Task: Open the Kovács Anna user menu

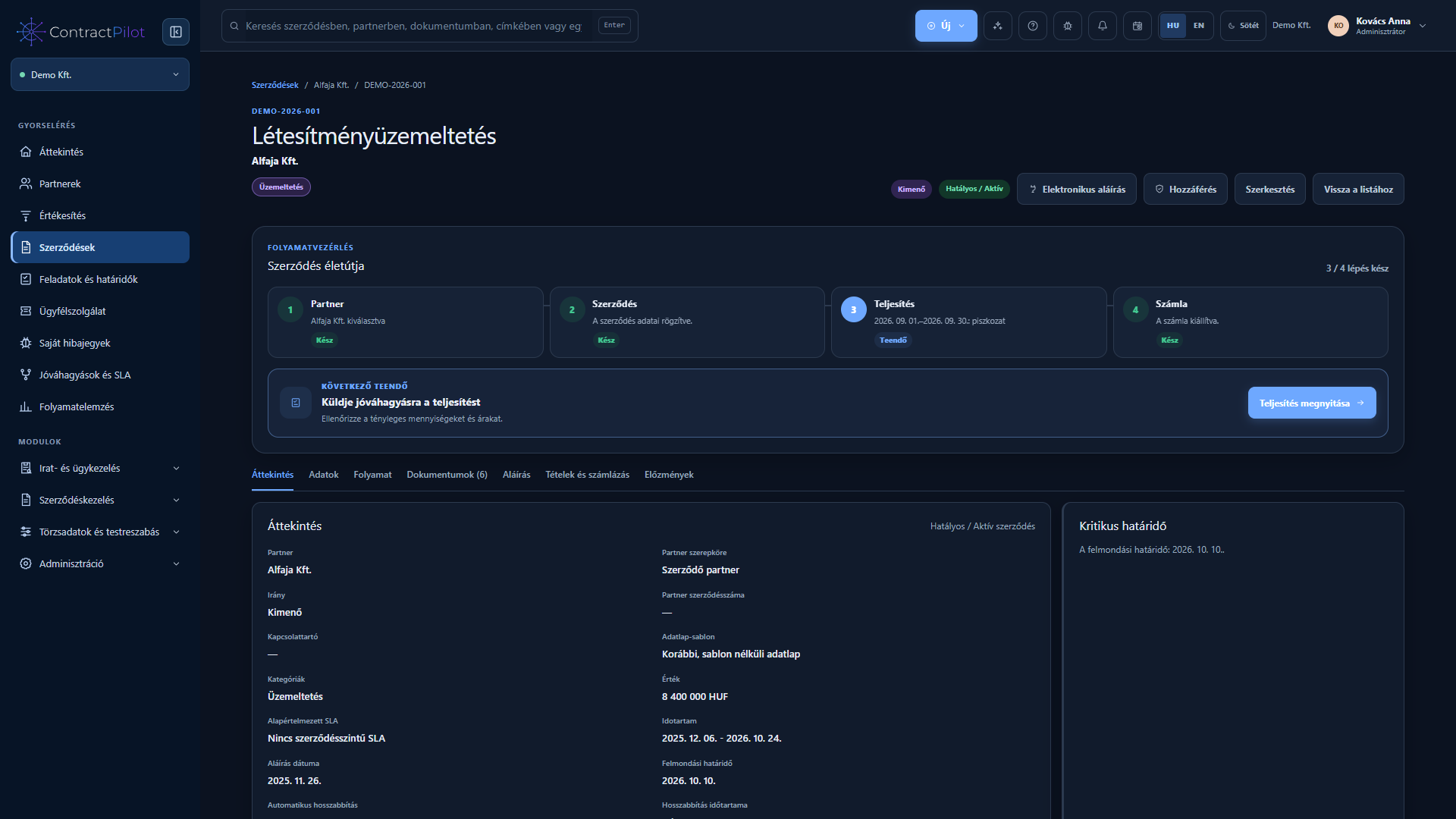Action: click(x=1378, y=26)
